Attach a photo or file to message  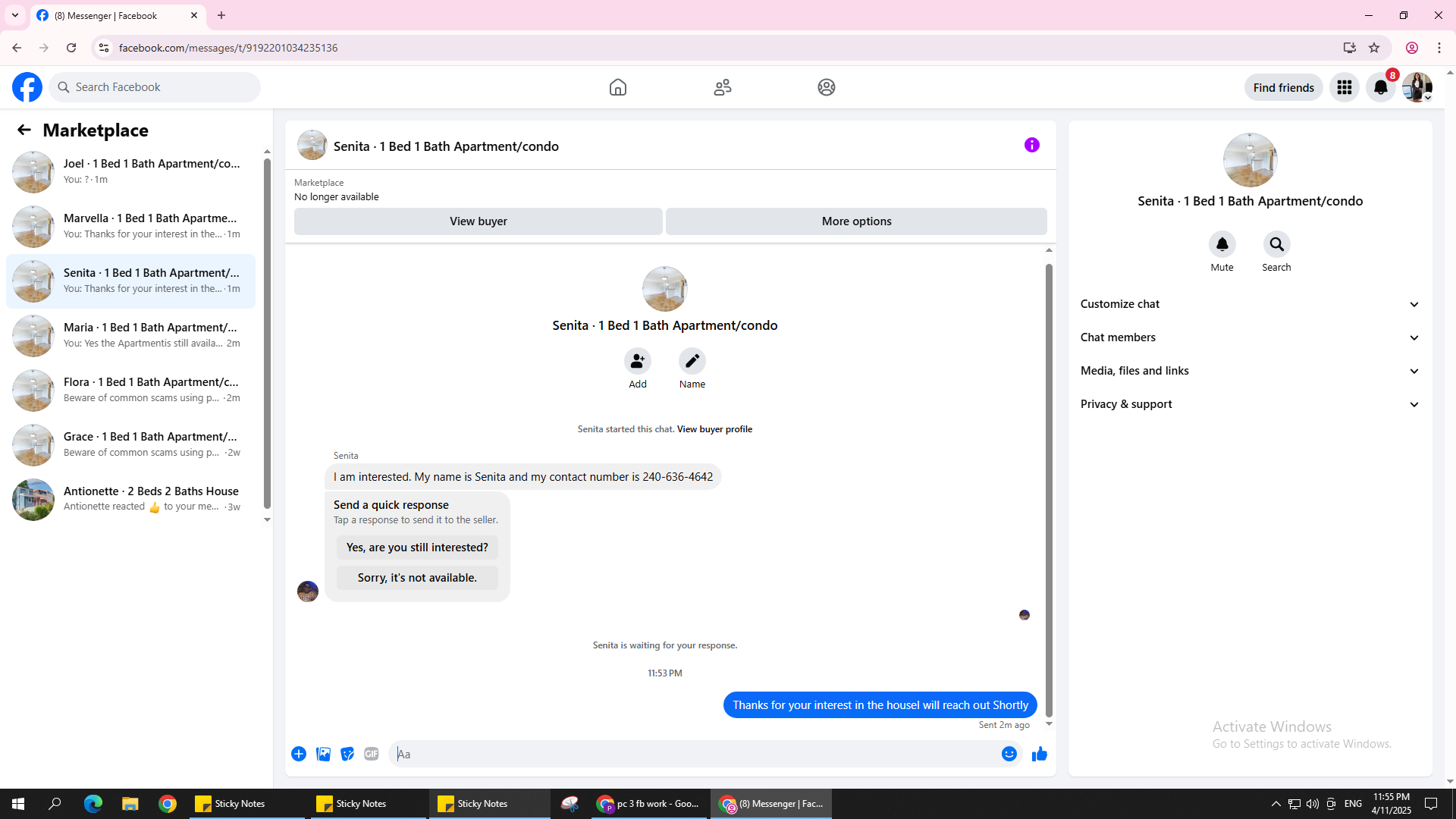coord(323,754)
